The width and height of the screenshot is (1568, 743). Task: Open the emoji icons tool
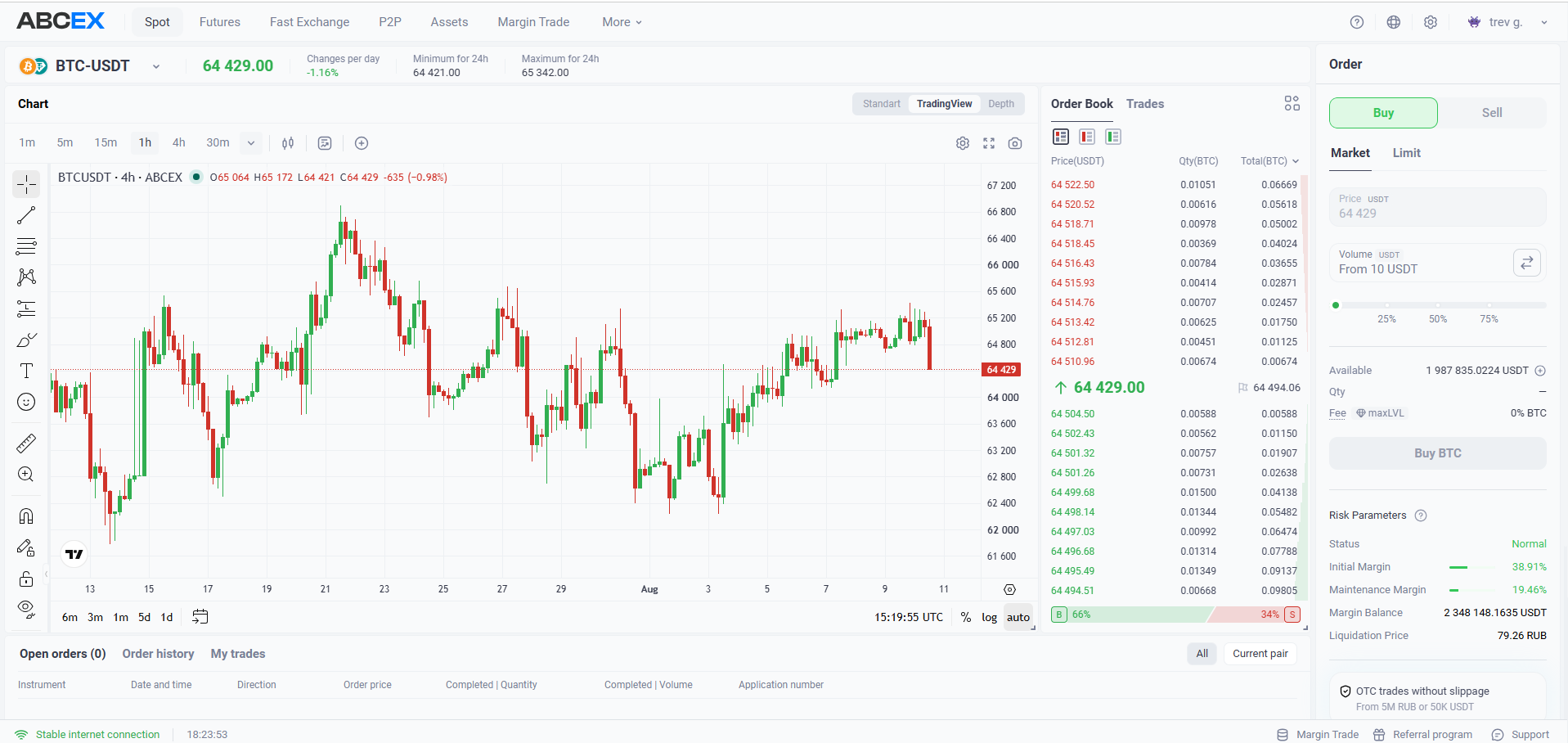click(26, 402)
